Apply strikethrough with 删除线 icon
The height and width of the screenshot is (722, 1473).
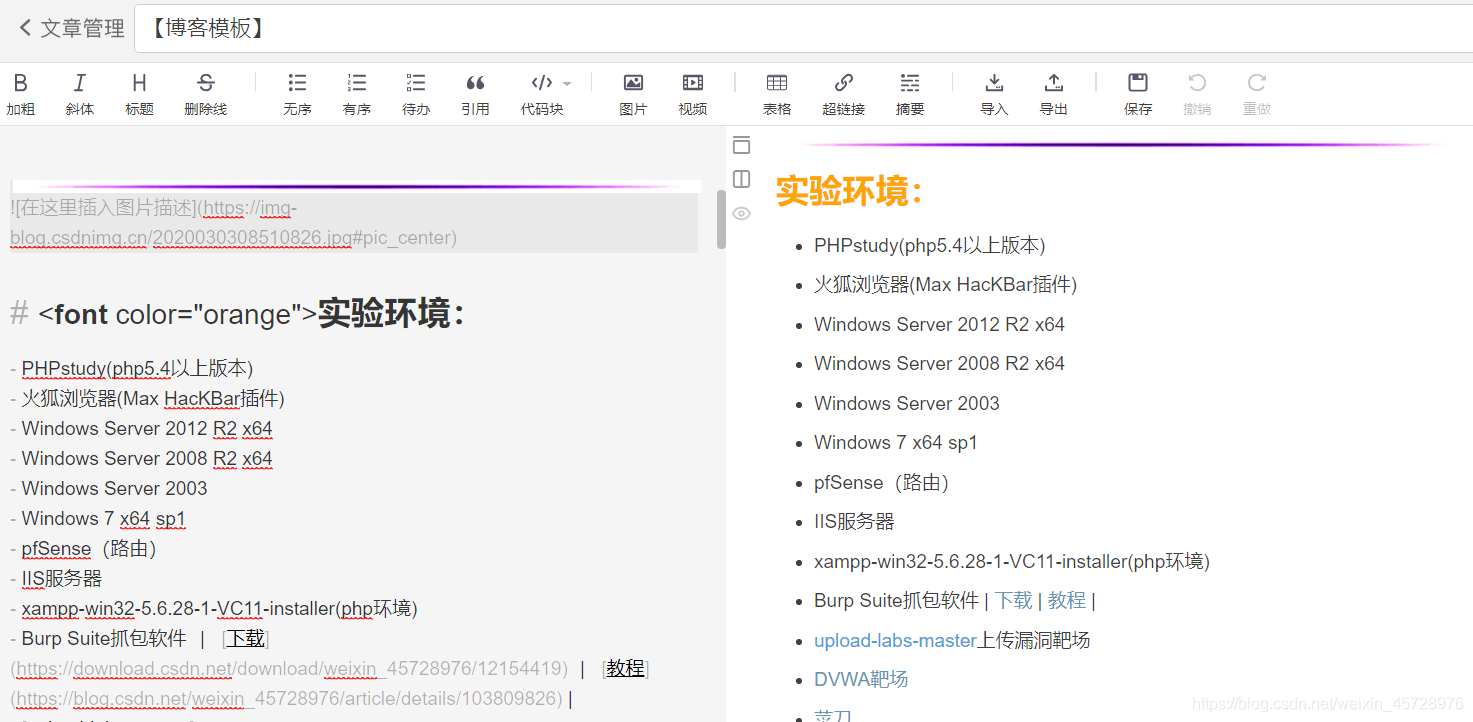click(x=205, y=95)
